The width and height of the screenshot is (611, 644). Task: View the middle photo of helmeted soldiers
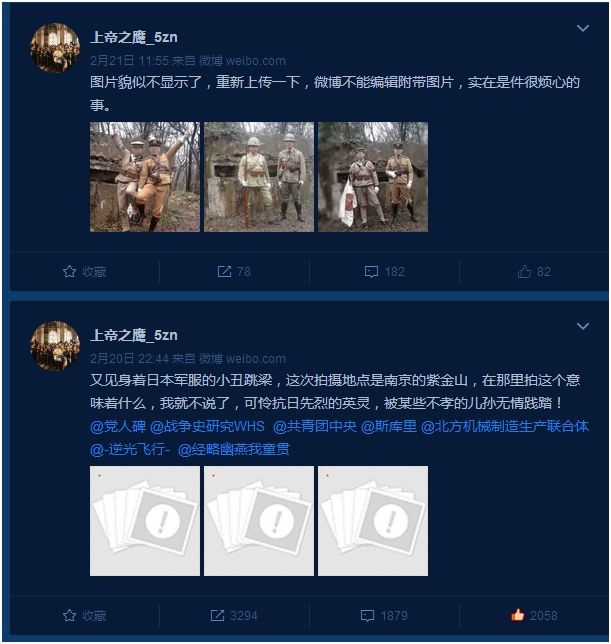[x=259, y=177]
